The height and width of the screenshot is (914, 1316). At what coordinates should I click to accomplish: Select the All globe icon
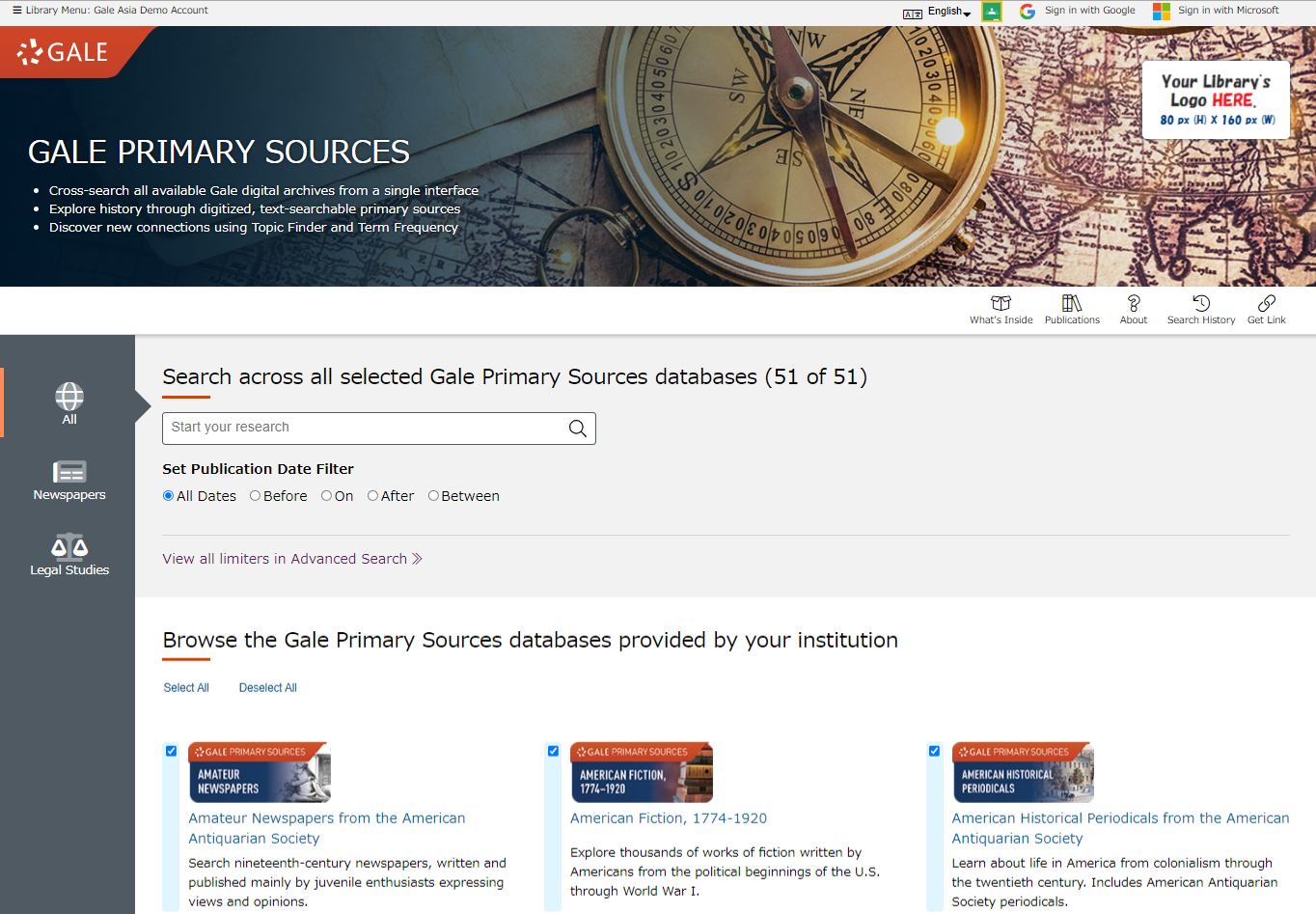click(69, 396)
